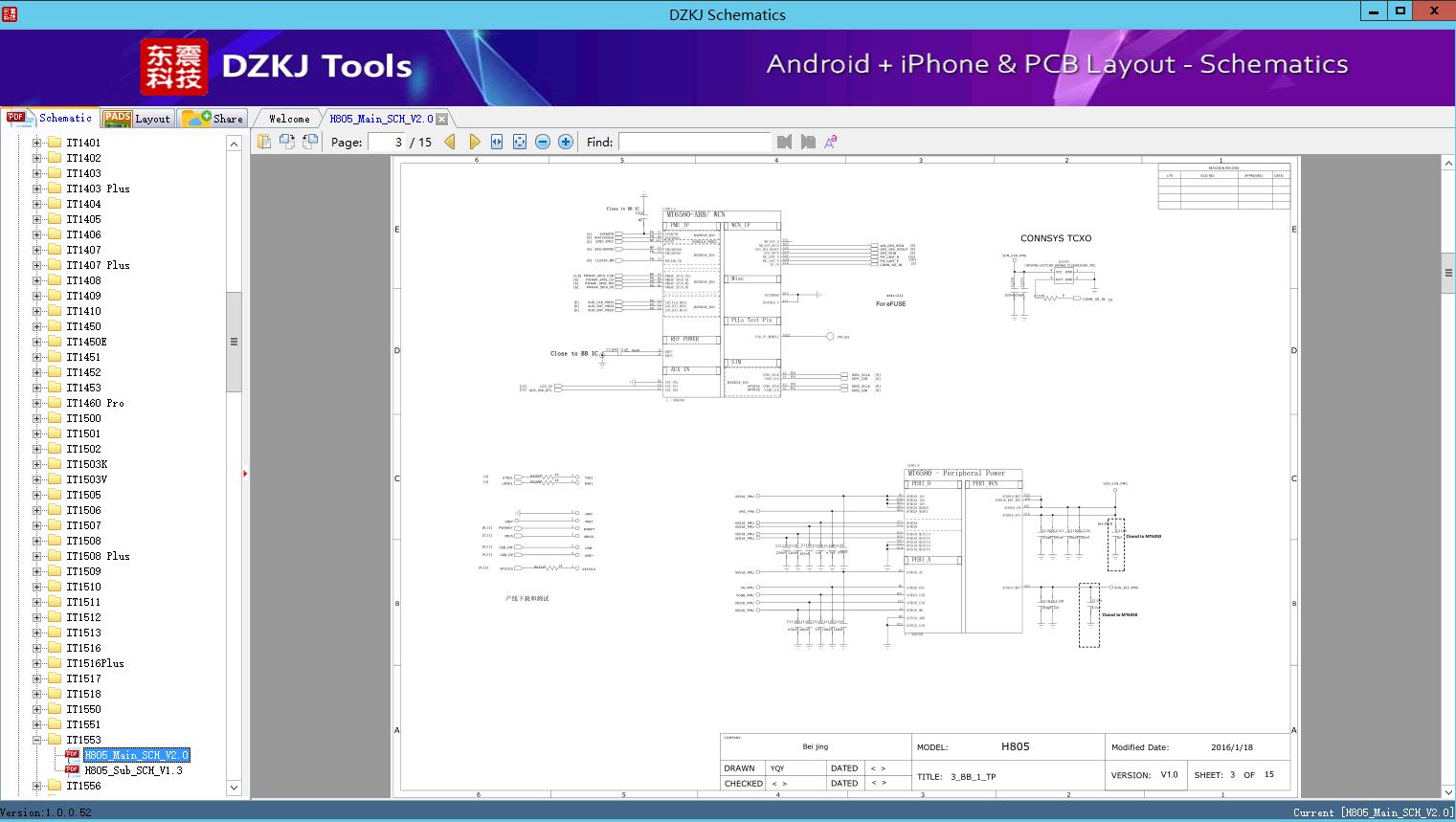Screen dimensions: 1456x822
Task: Open H805_Sub_SCH_V1.3 file
Action: point(132,770)
